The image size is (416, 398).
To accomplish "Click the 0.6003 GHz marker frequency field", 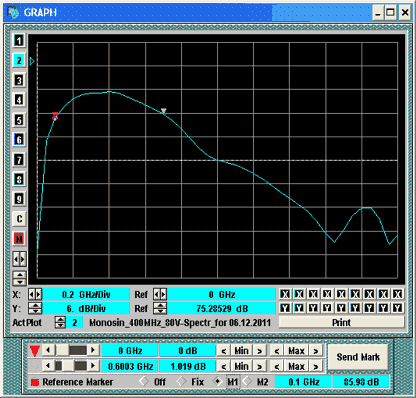I will 130,366.
